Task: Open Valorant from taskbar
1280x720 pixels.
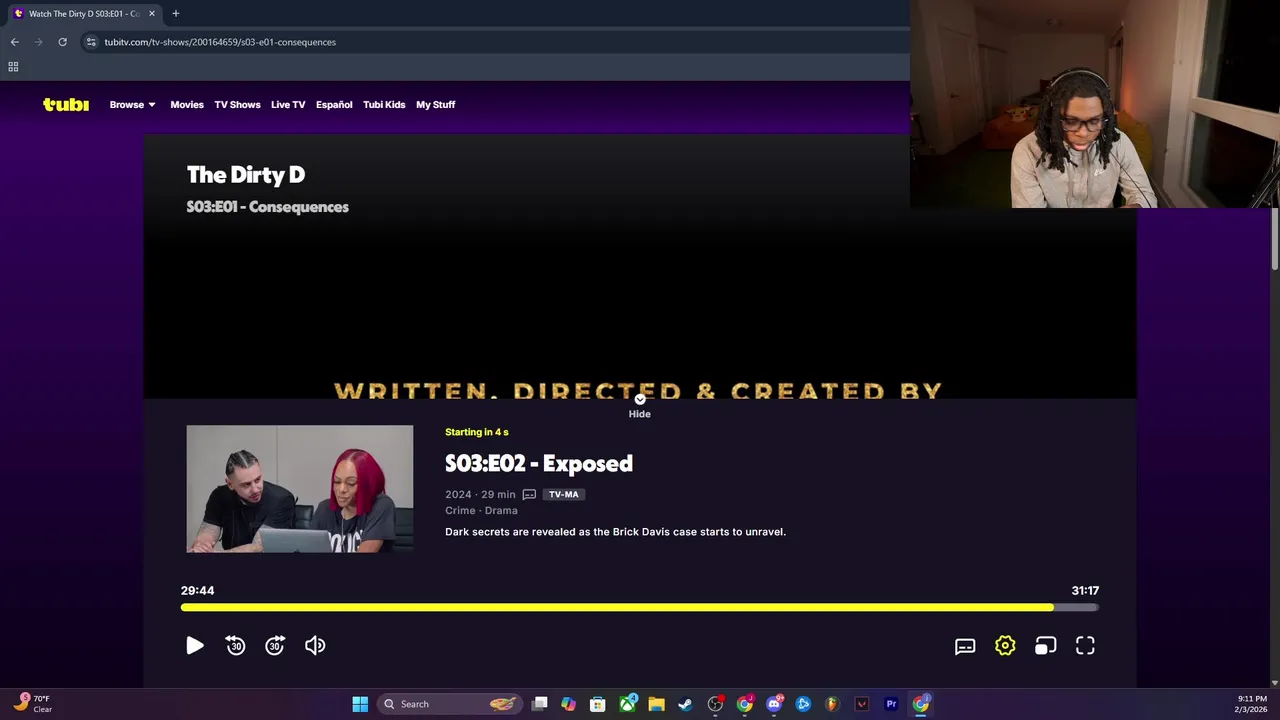Action: click(x=862, y=704)
